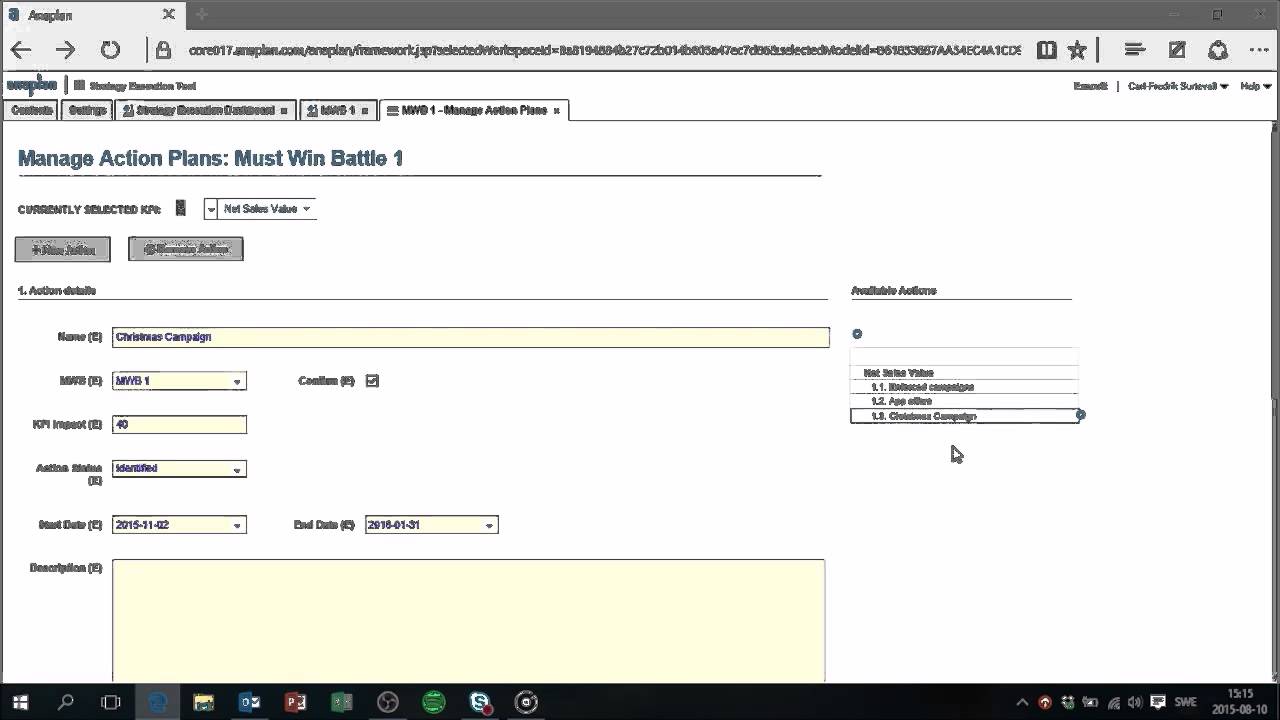Click the KPI Impact input field
Viewport: 1280px width, 720px height.
(x=179, y=425)
